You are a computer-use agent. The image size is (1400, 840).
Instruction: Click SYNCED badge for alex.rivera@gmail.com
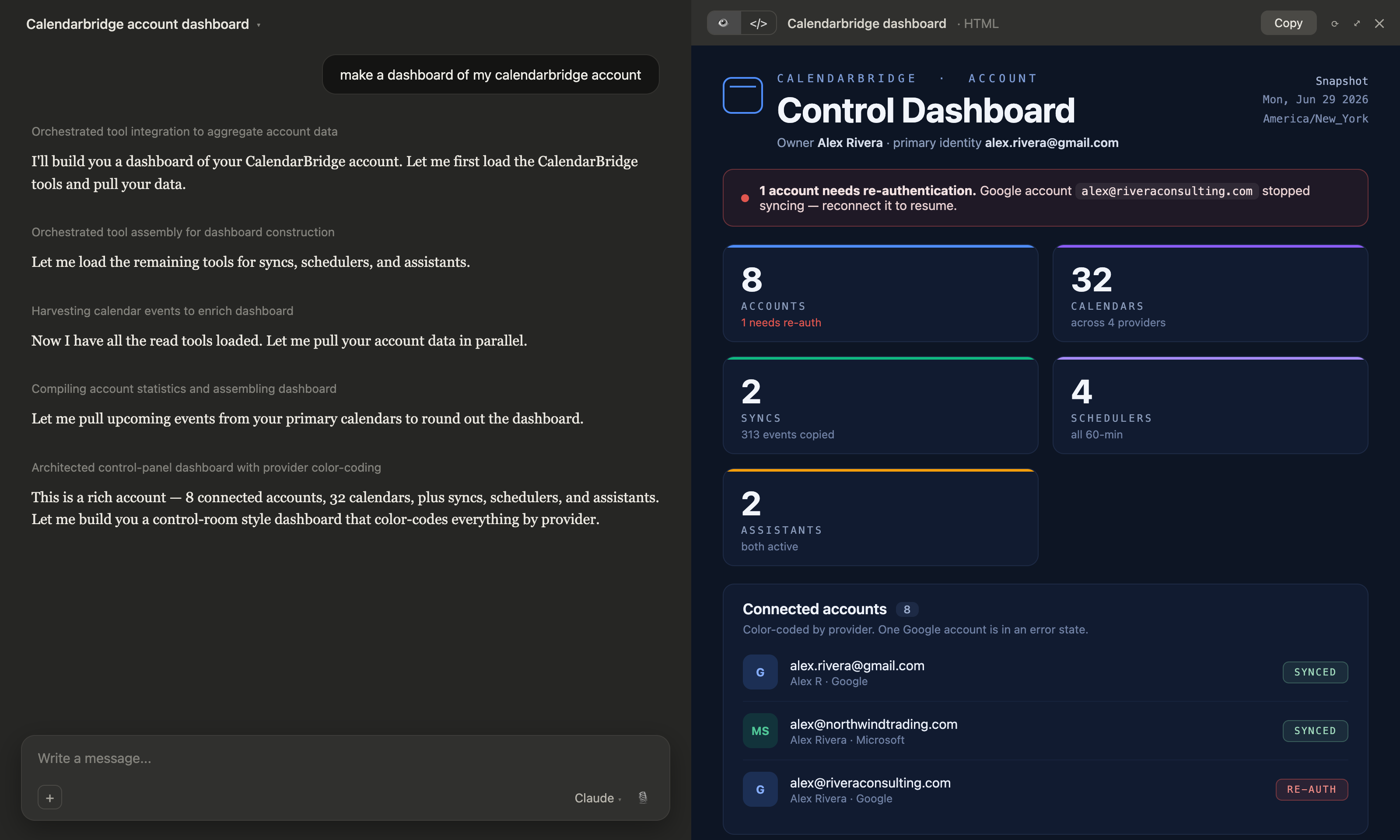tap(1315, 672)
